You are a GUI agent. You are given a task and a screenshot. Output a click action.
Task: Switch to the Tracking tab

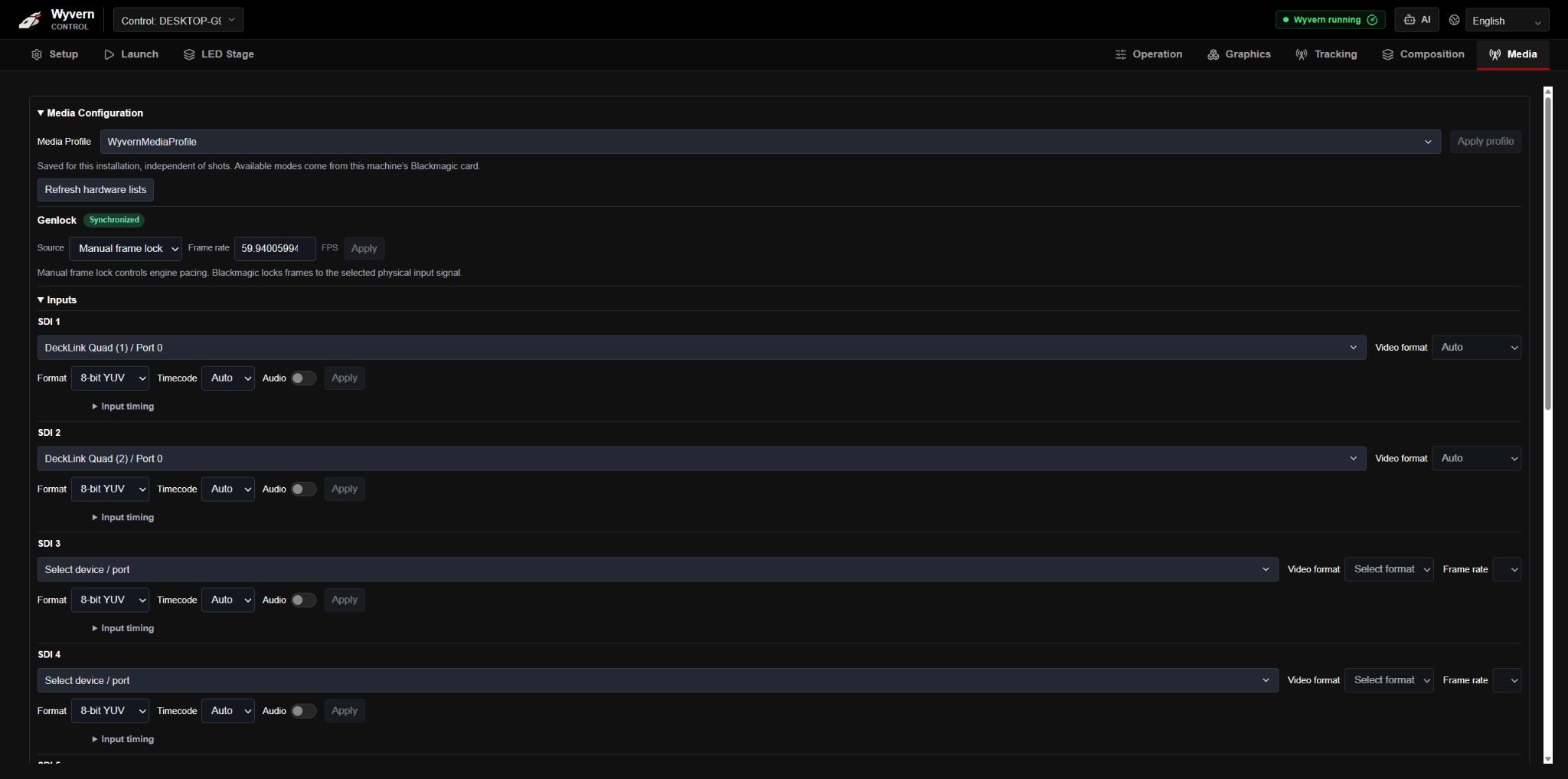pos(1326,54)
